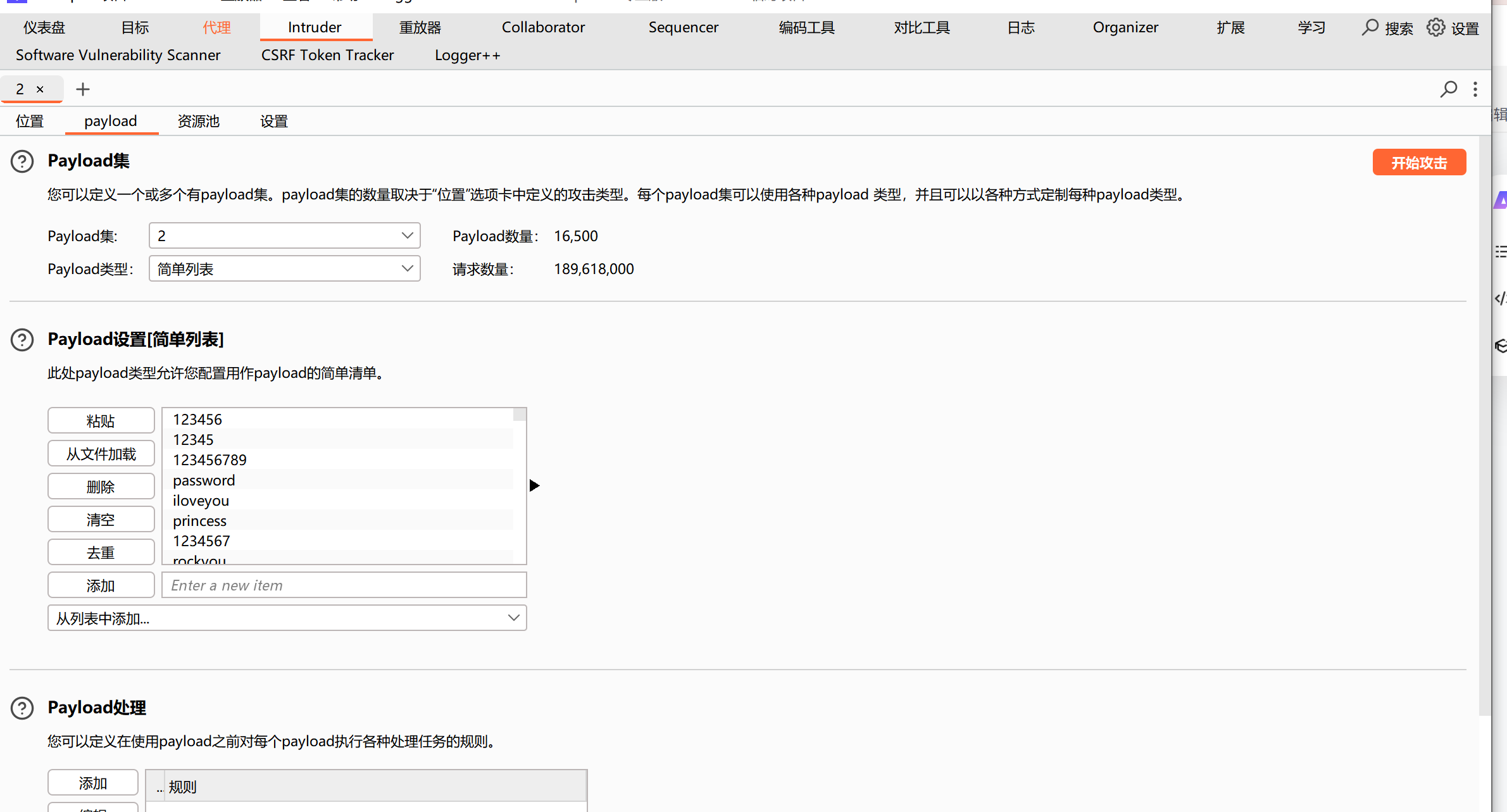Close Intruder attack tab 2

pyautogui.click(x=40, y=89)
